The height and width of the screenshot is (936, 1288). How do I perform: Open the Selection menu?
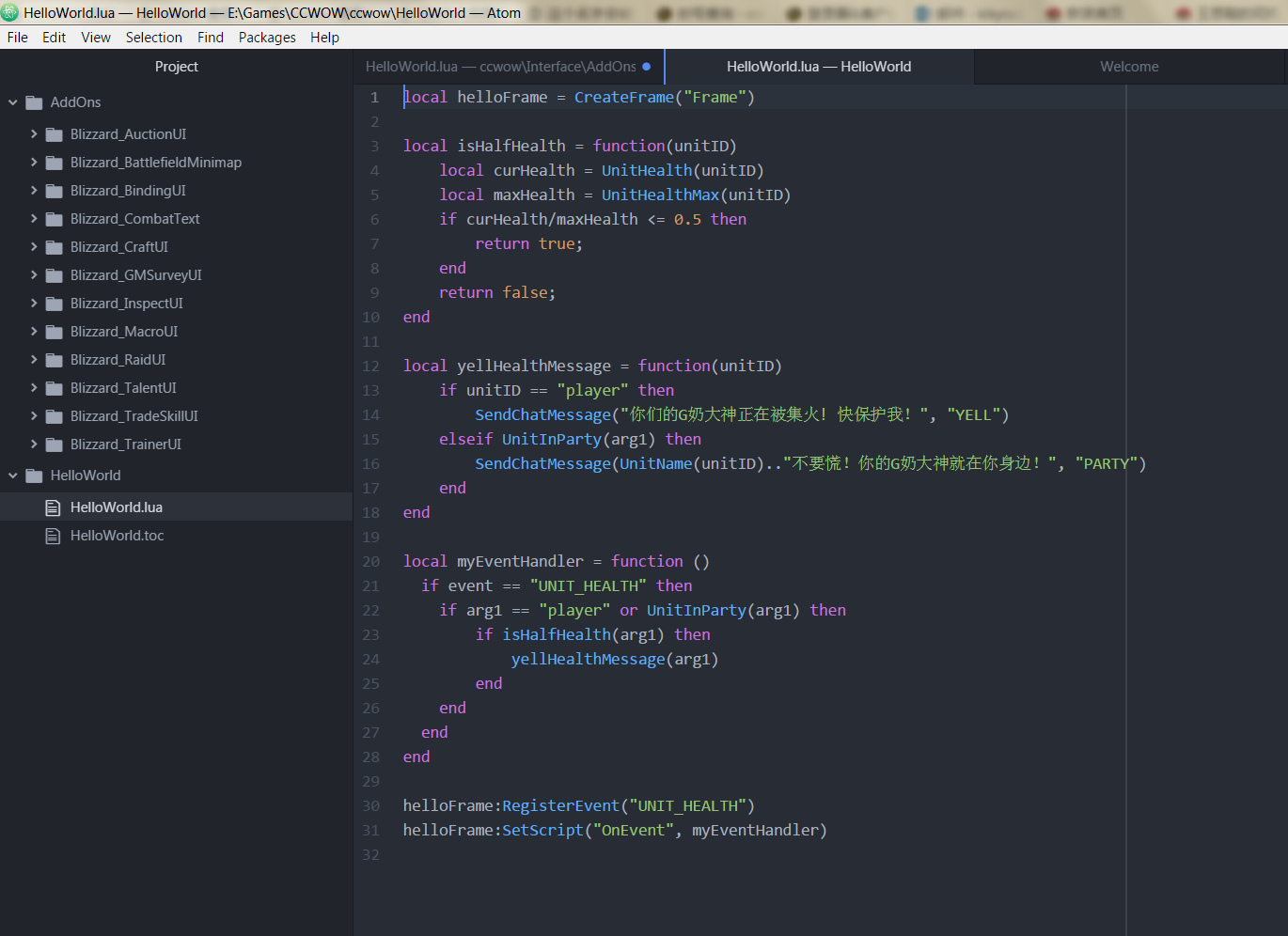click(153, 38)
